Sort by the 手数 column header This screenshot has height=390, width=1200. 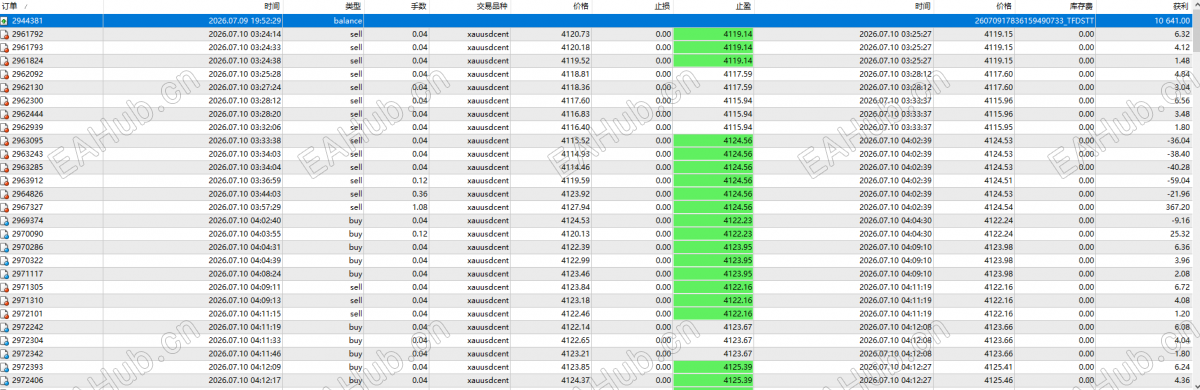point(419,6)
